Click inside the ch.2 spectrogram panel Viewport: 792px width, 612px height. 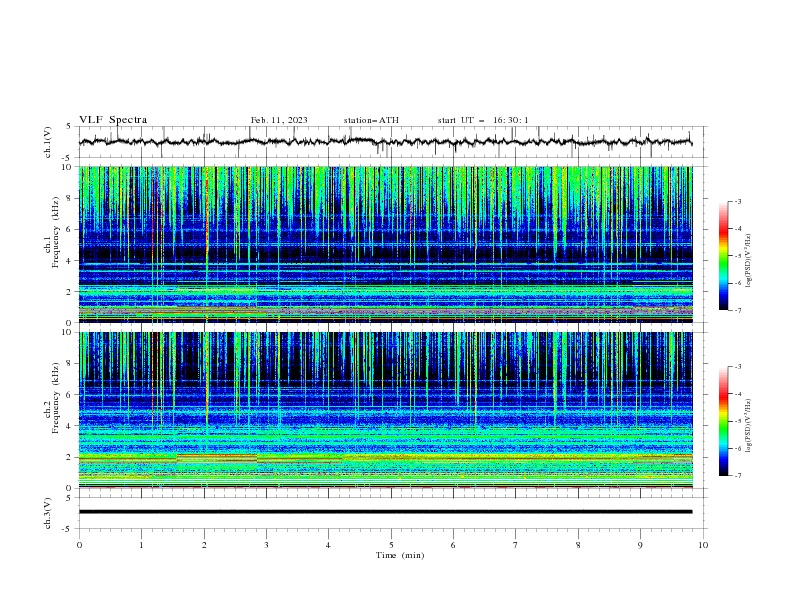click(385, 410)
